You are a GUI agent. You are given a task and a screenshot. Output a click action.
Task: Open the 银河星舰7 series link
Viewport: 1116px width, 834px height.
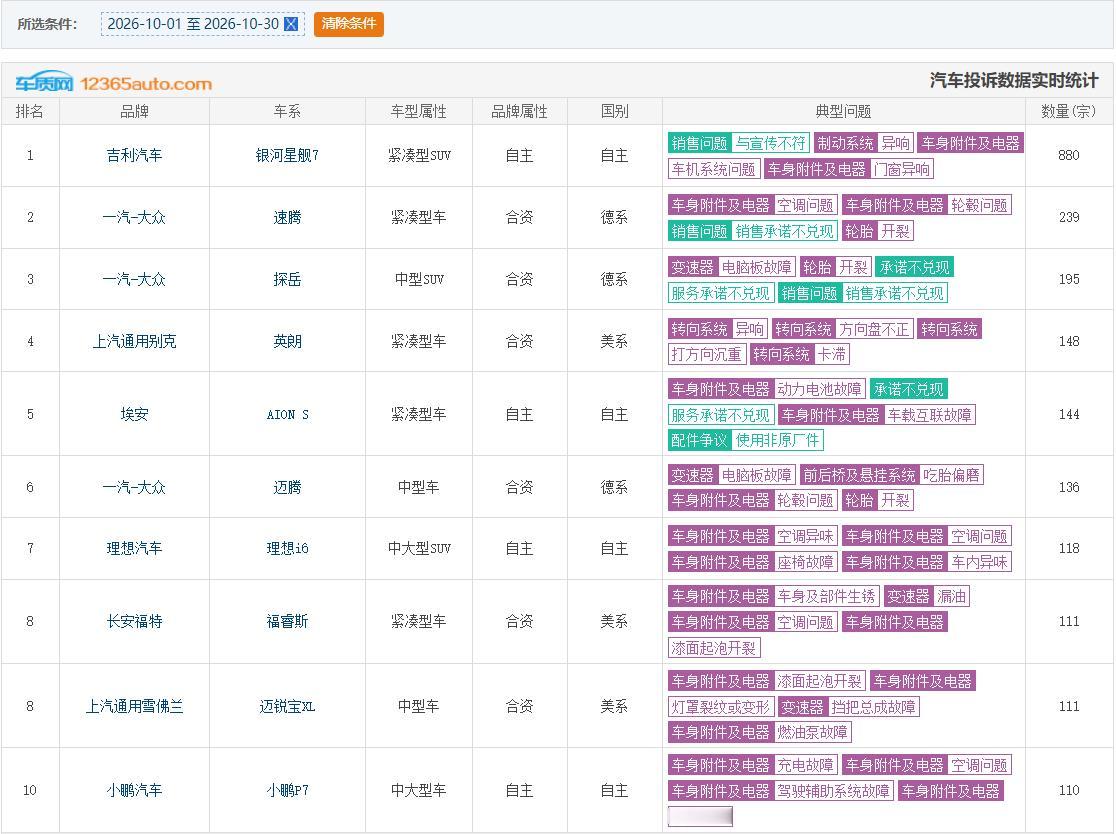tap(287, 155)
